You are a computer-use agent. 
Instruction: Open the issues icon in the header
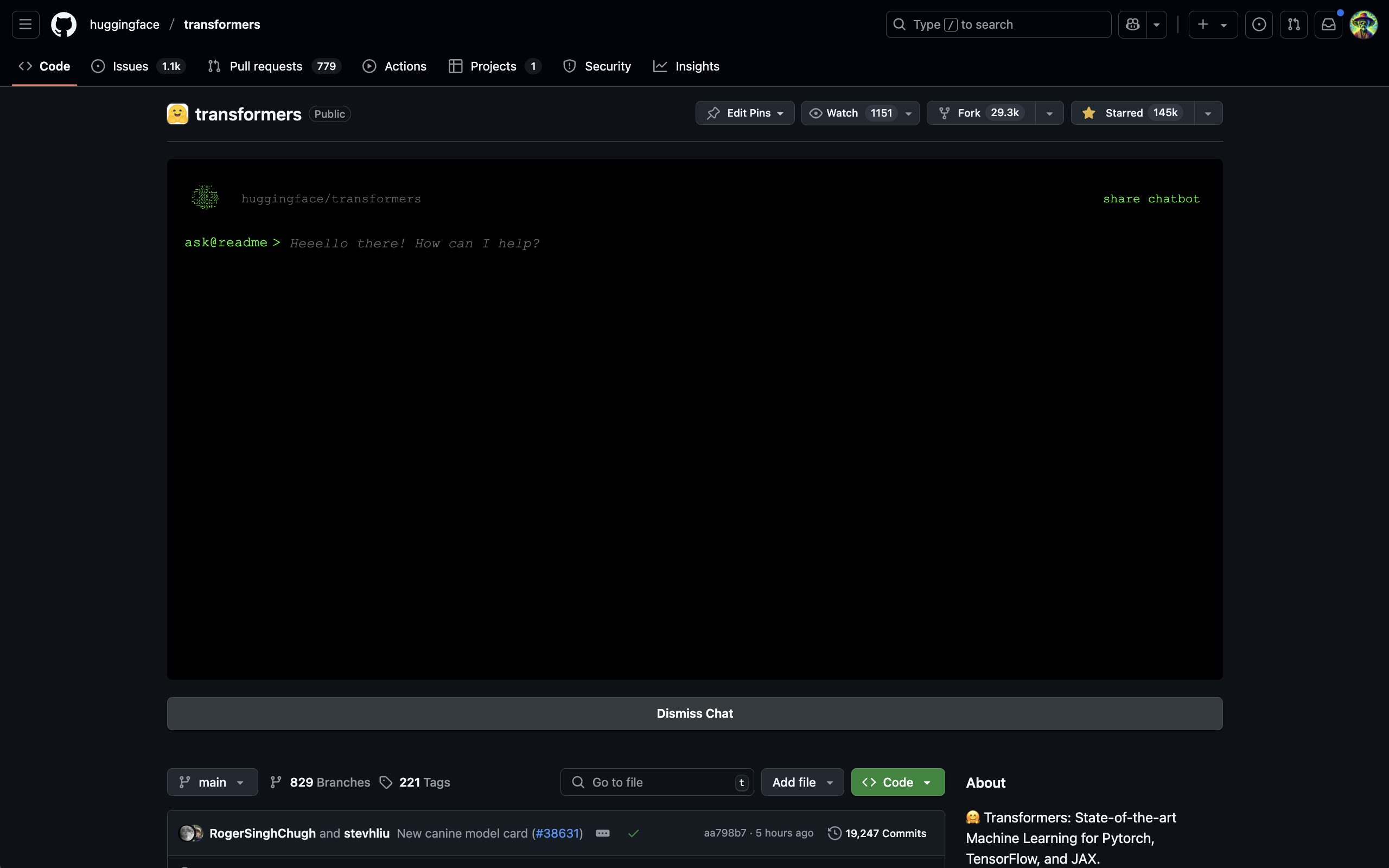click(1259, 24)
